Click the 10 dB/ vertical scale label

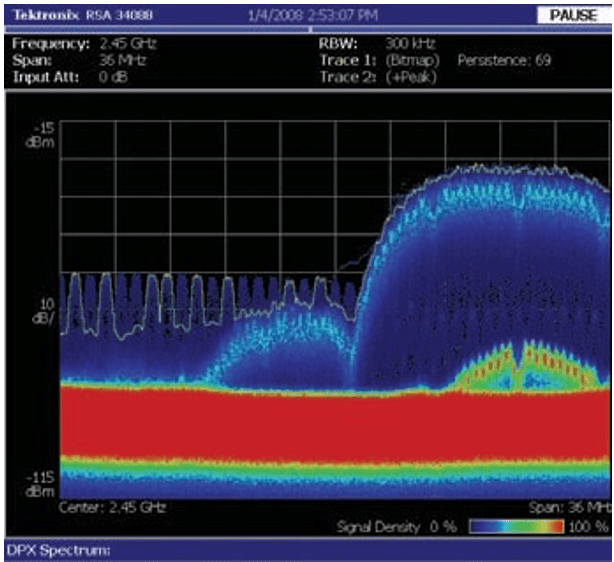point(45,307)
